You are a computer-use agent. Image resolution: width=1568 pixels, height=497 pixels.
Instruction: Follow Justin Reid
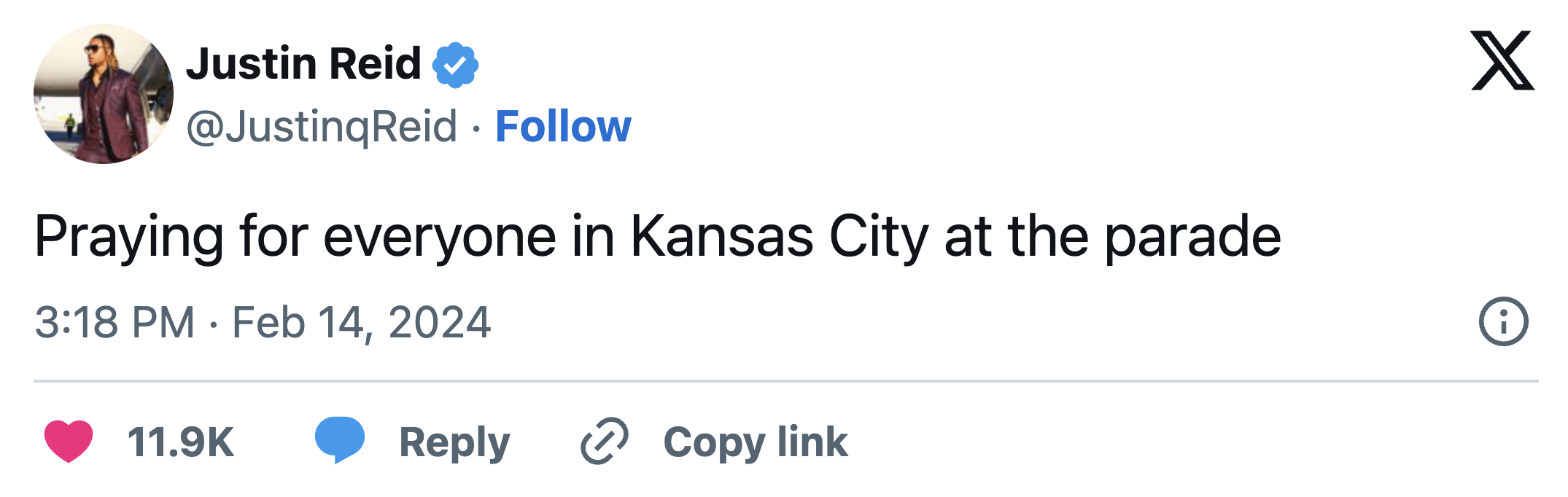563,127
